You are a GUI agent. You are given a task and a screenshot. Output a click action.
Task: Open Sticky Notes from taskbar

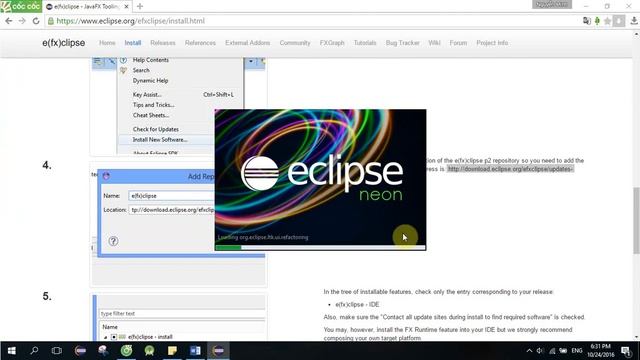tap(172, 351)
